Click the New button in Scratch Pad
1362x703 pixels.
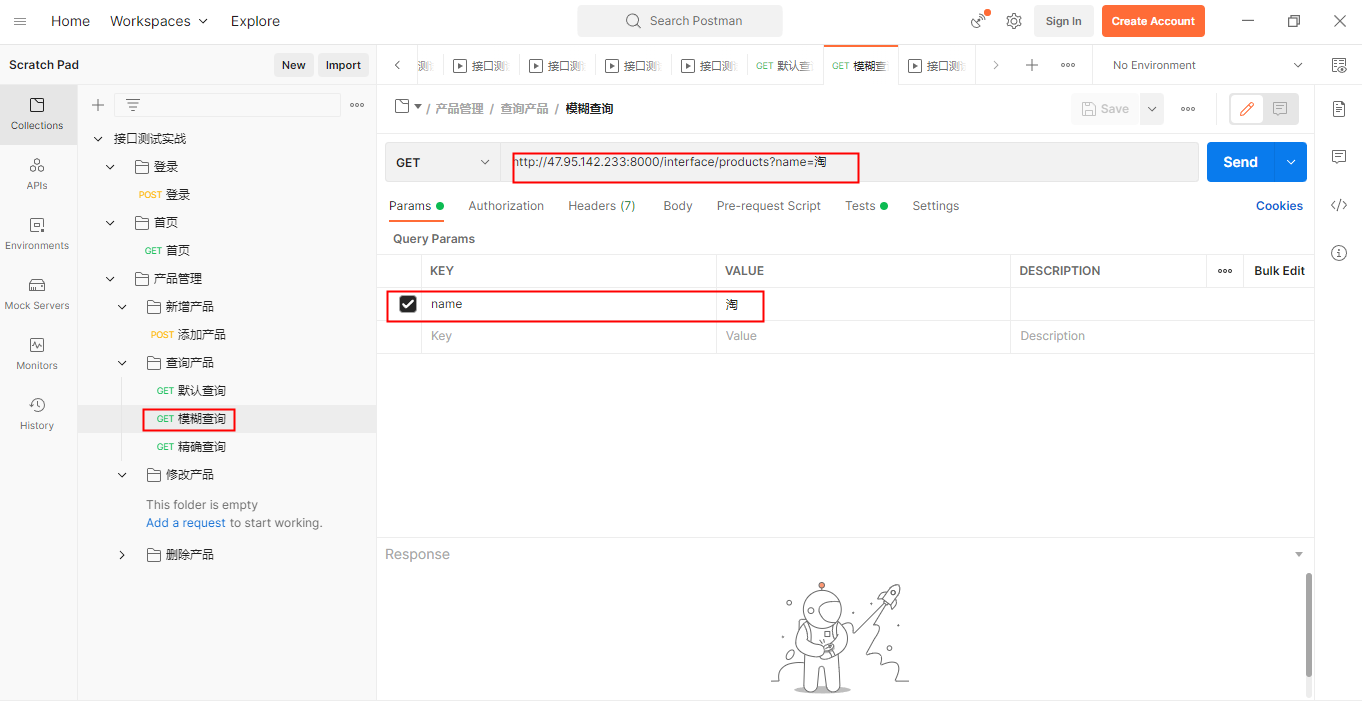coord(294,65)
